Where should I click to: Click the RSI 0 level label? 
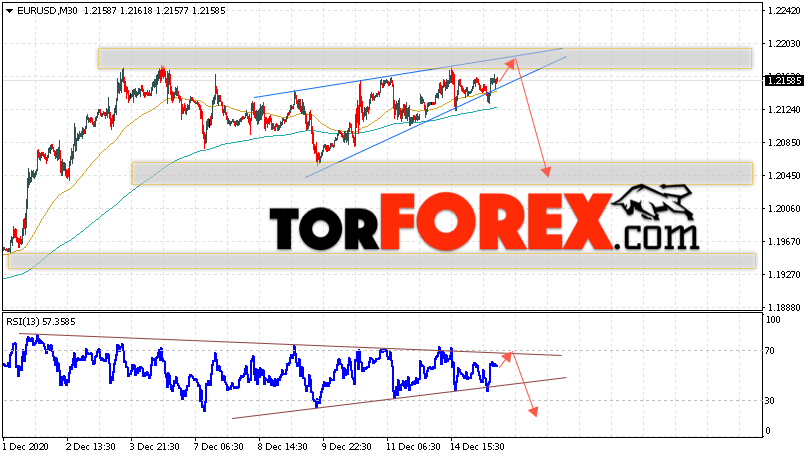(768, 431)
